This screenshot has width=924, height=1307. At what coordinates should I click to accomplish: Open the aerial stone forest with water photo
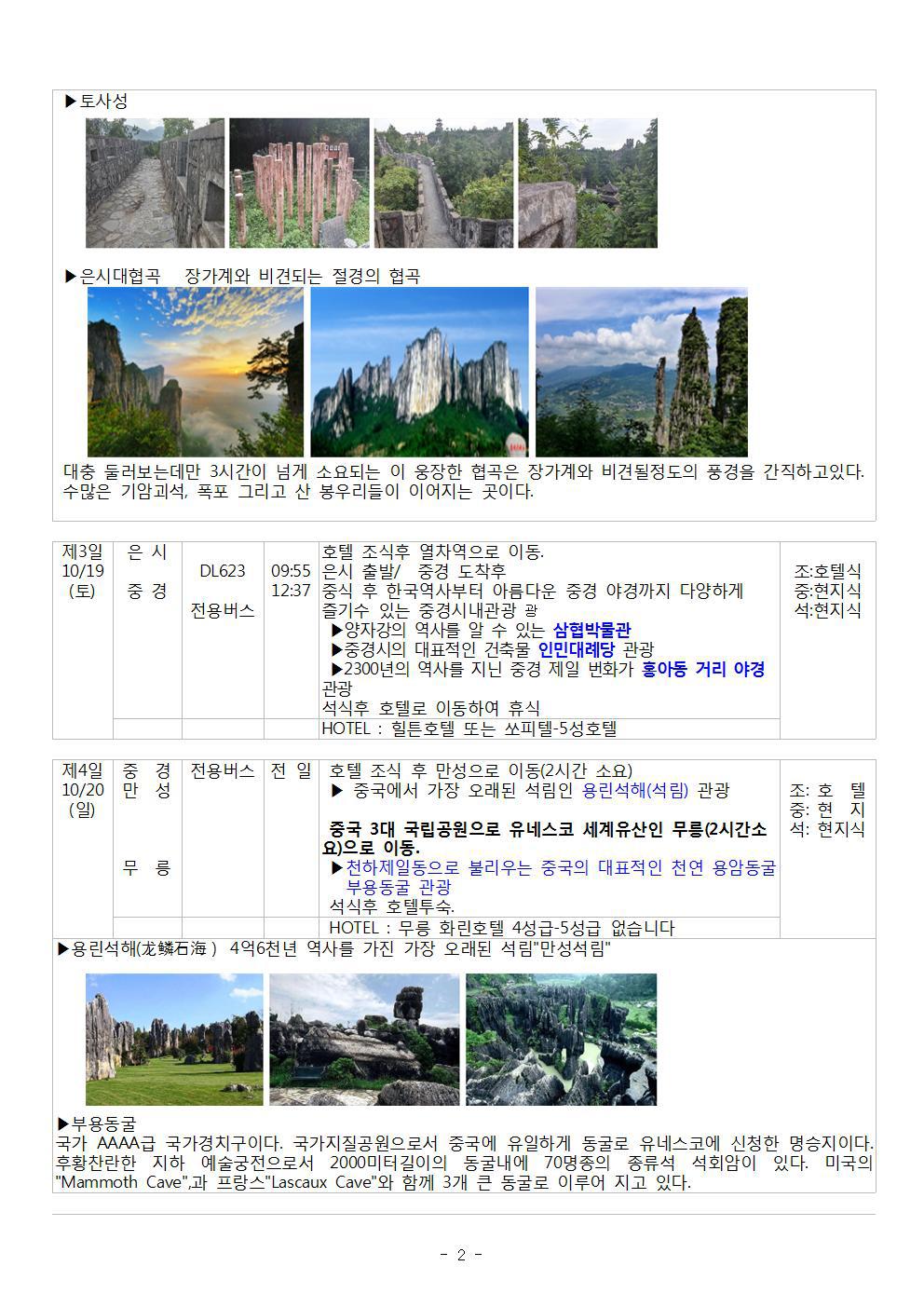561,1040
